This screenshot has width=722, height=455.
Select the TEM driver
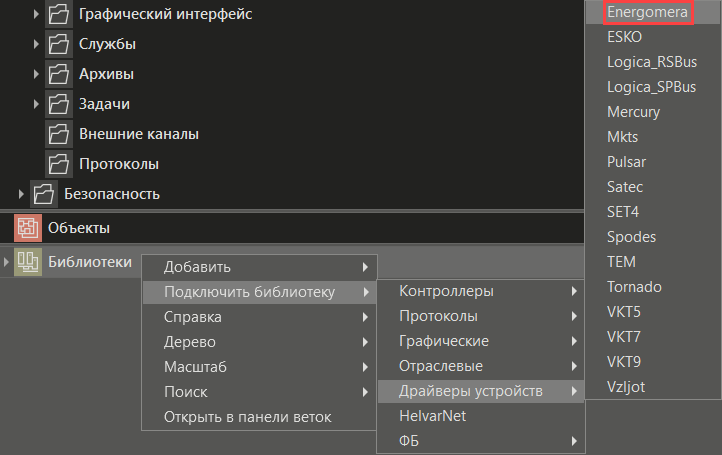(653, 262)
